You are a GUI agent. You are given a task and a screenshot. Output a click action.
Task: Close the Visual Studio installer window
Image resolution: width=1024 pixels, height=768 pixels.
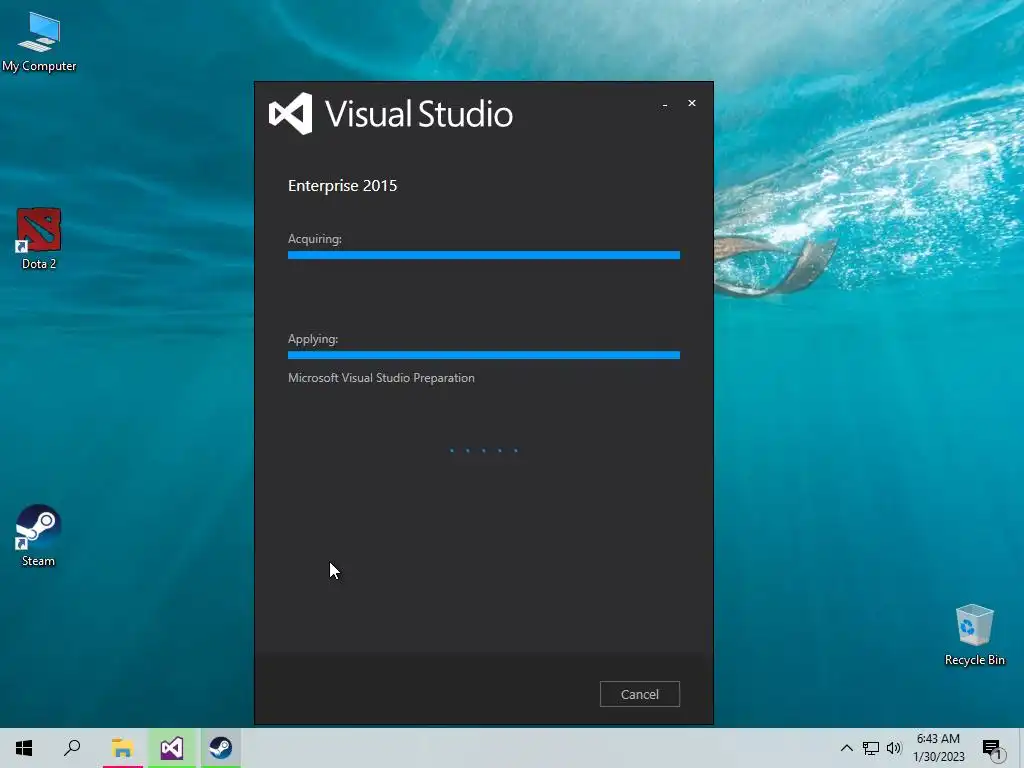point(692,103)
